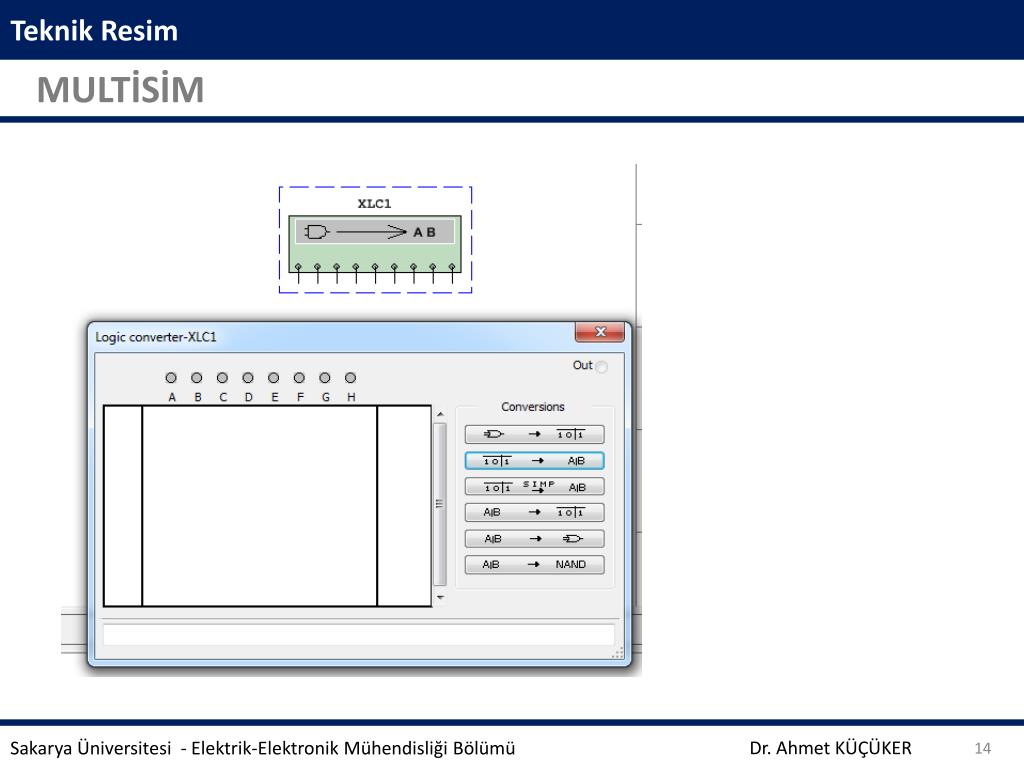Toggle input G circle in Logic converter

pos(325,377)
